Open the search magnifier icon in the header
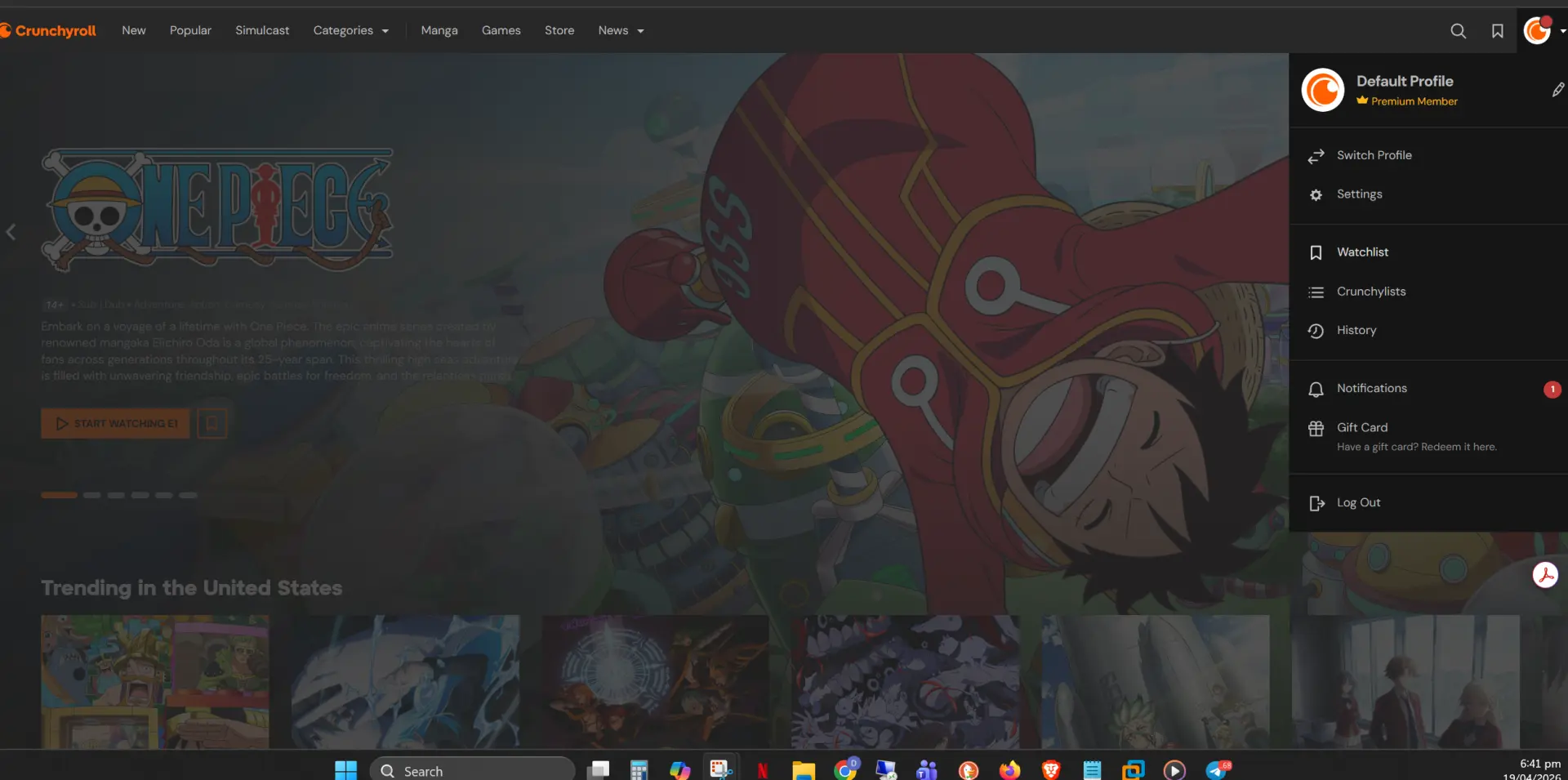This screenshot has height=780, width=1568. point(1458,31)
